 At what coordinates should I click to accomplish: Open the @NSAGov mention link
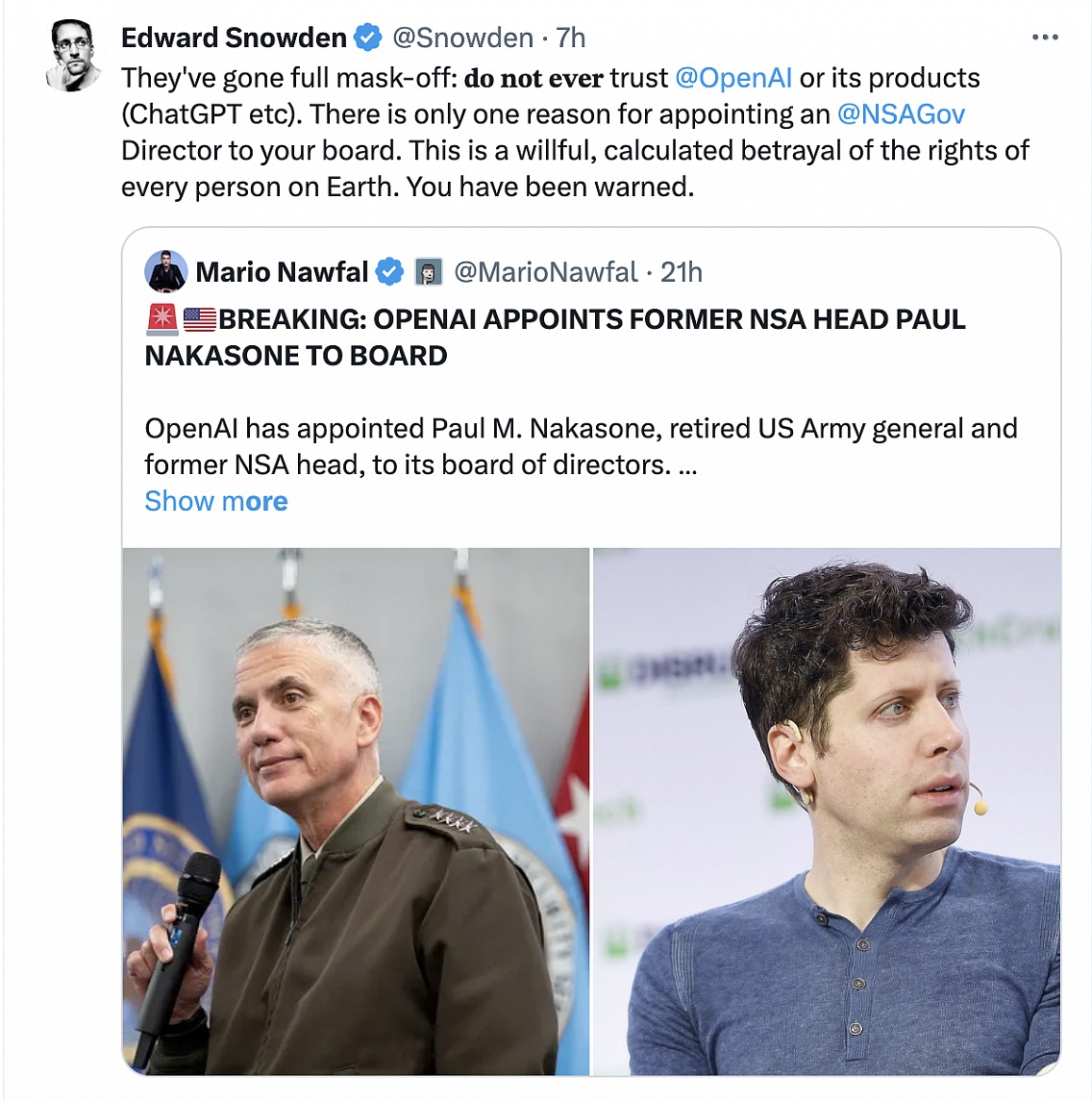point(901,114)
